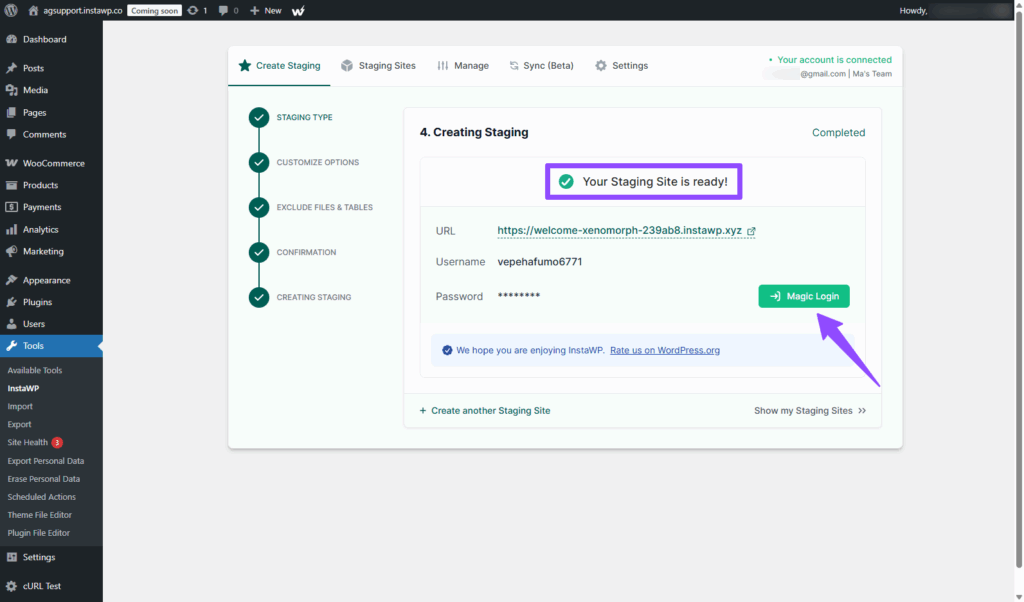This screenshot has width=1024, height=602.
Task: Open the comments bubble in admin bar
Action: (x=223, y=10)
